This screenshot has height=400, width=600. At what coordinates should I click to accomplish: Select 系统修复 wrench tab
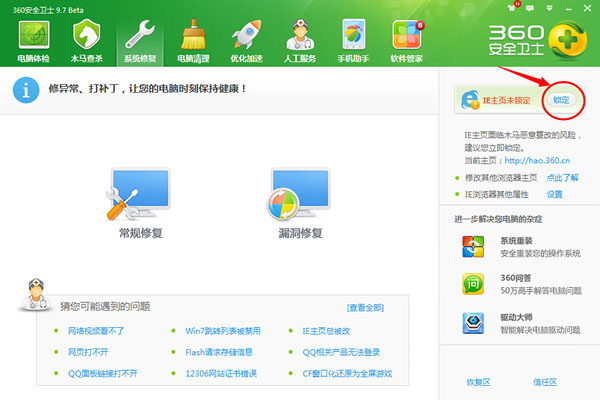click(140, 41)
